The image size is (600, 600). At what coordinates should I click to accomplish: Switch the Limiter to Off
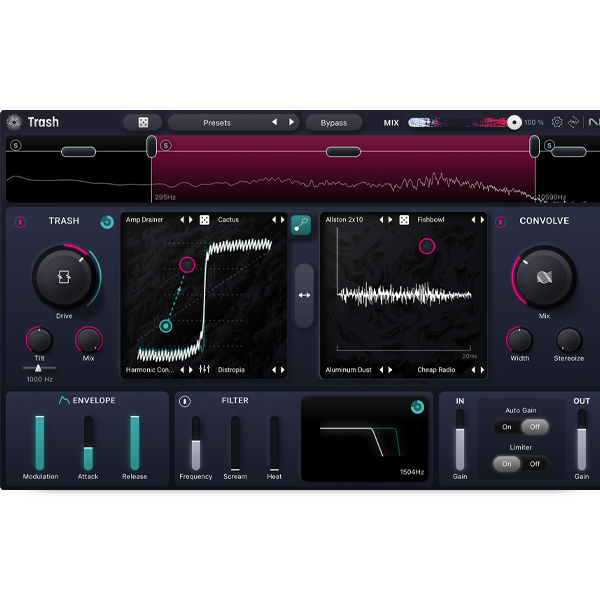tap(534, 463)
